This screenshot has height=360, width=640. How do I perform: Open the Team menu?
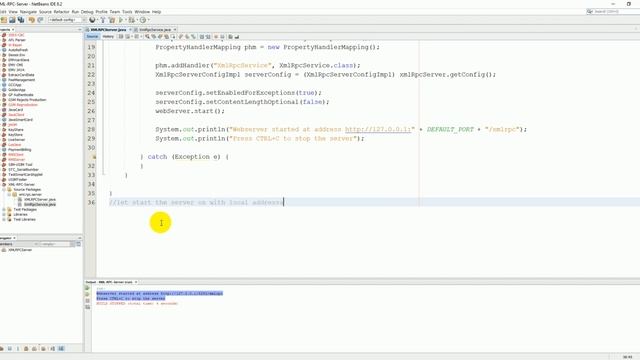115,12
